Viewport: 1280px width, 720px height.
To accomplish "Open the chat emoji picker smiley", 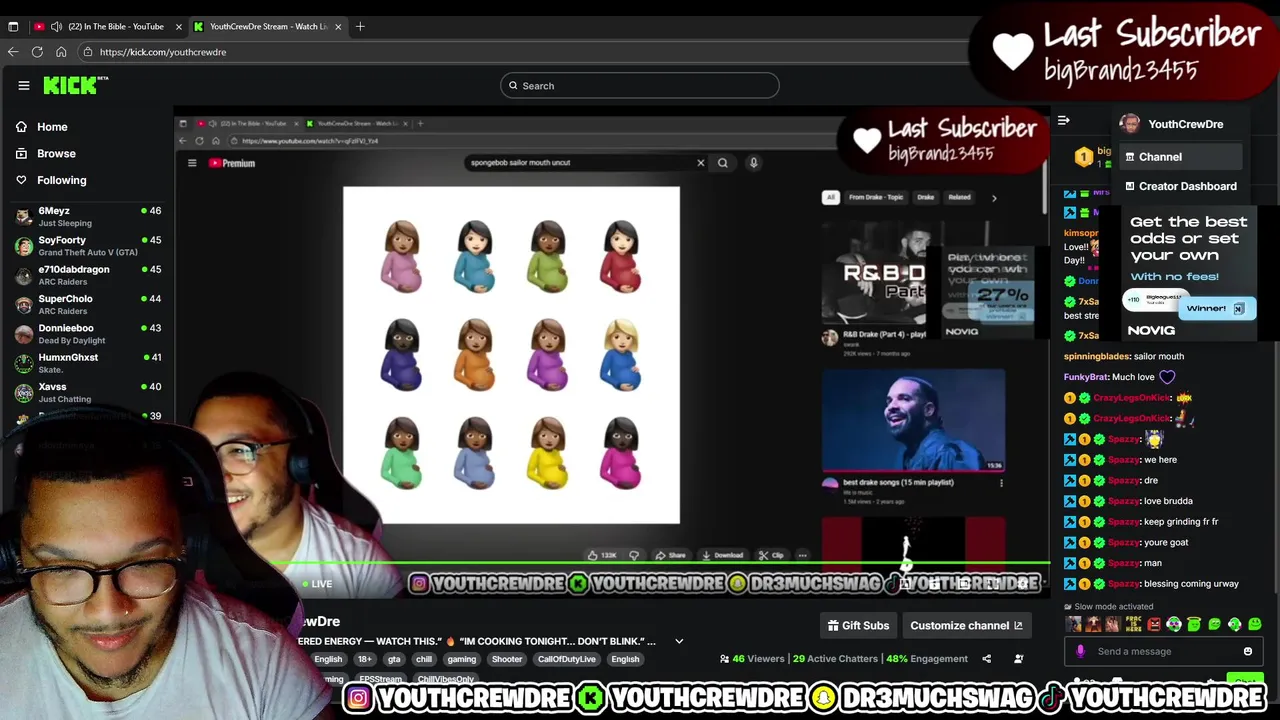I will [x=1248, y=652].
